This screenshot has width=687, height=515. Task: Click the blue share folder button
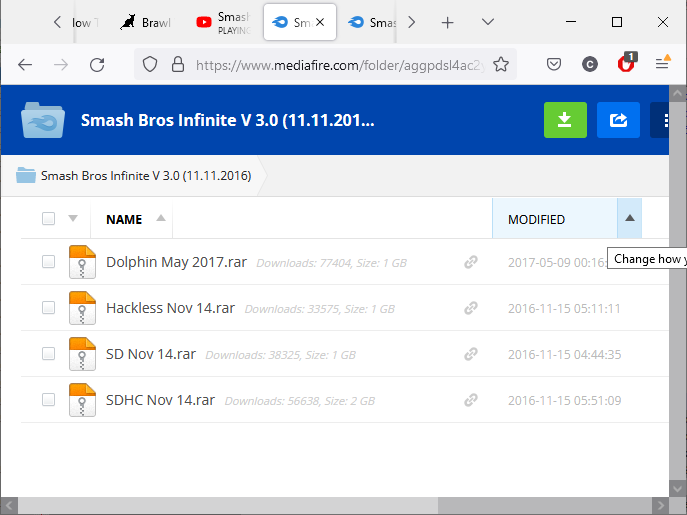[x=618, y=120]
